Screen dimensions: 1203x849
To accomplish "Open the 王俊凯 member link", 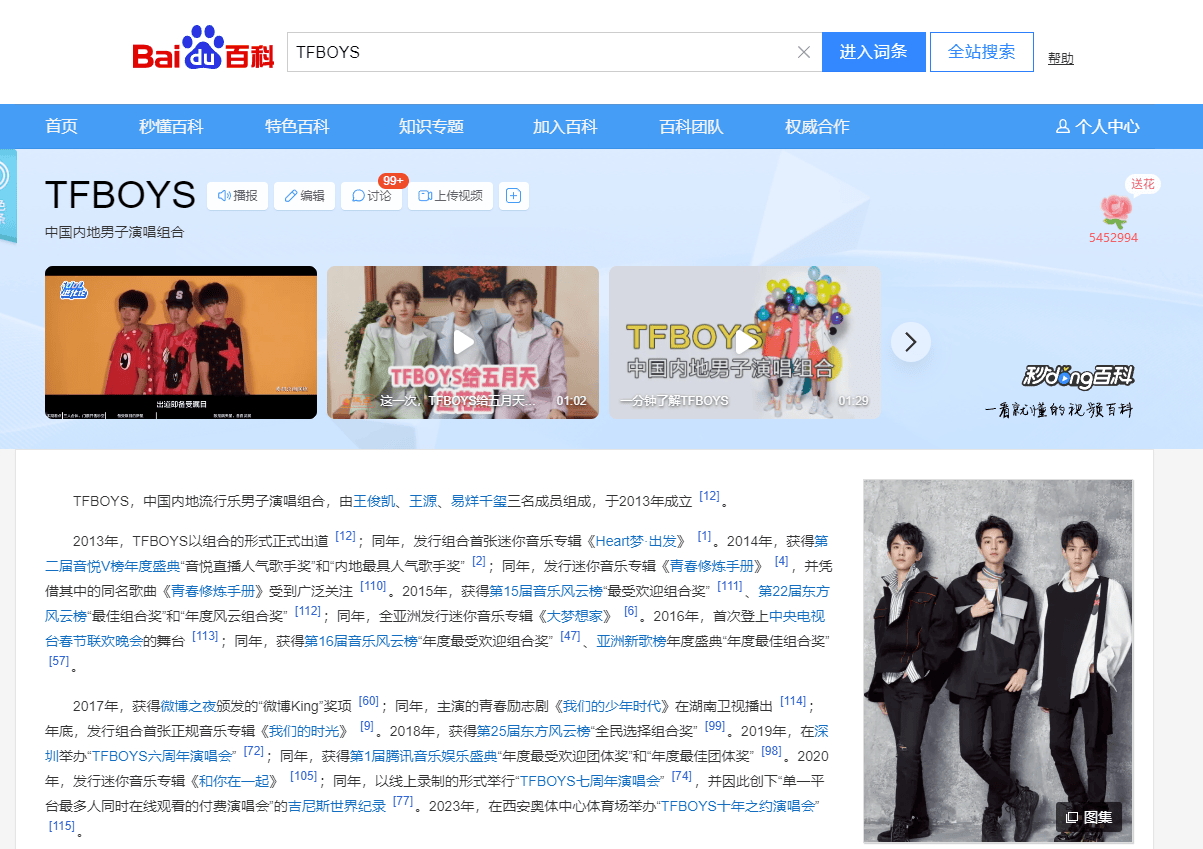I will point(373,501).
